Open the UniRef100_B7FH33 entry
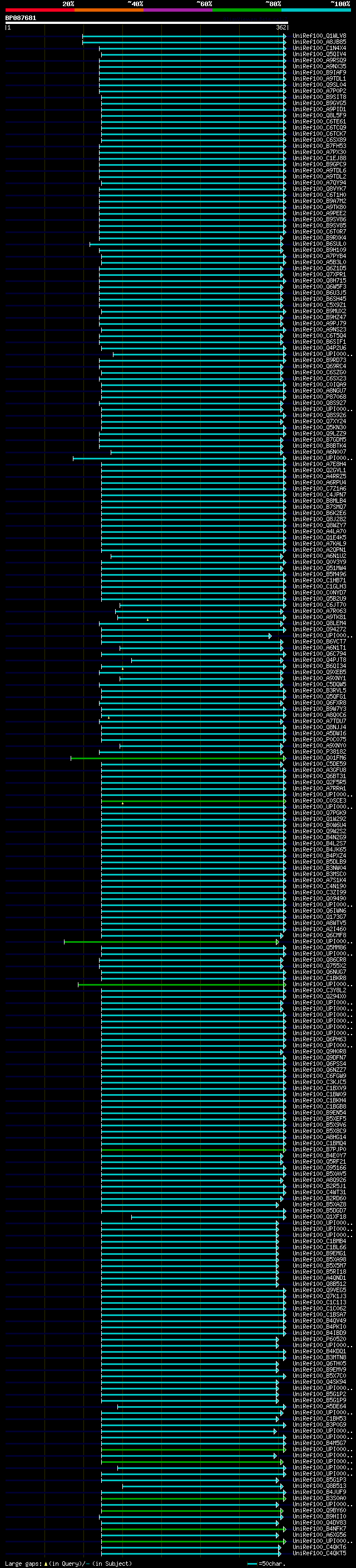The width and height of the screenshot is (356, 1568). click(x=319, y=146)
